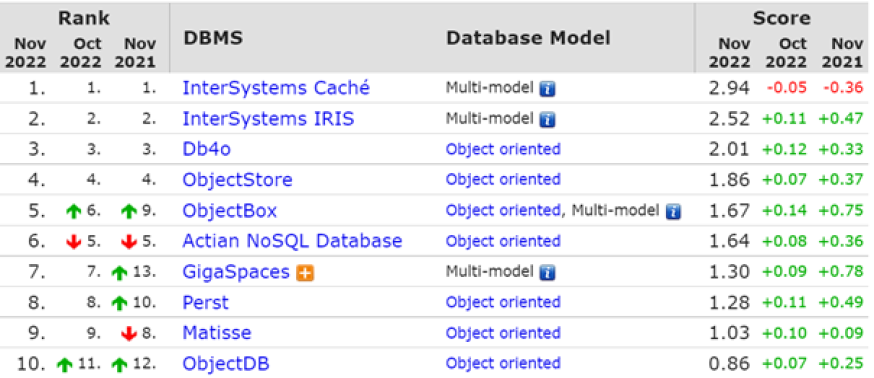Click score 2.52 for InterSystems IRIS
The image size is (874, 378).
point(729,119)
